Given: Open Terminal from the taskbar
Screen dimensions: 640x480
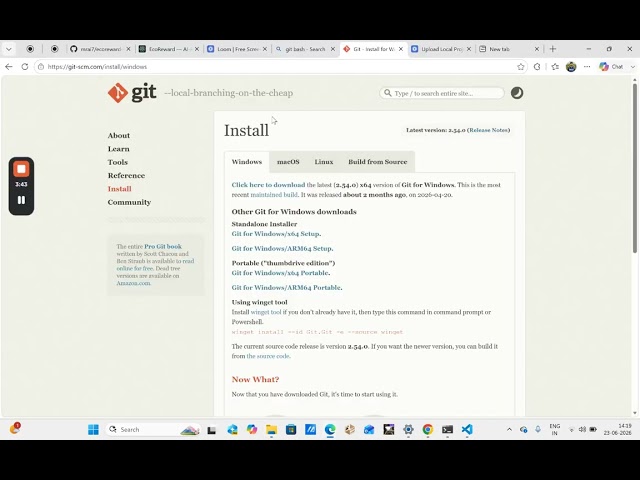Looking at the screenshot, I should (x=447, y=429).
